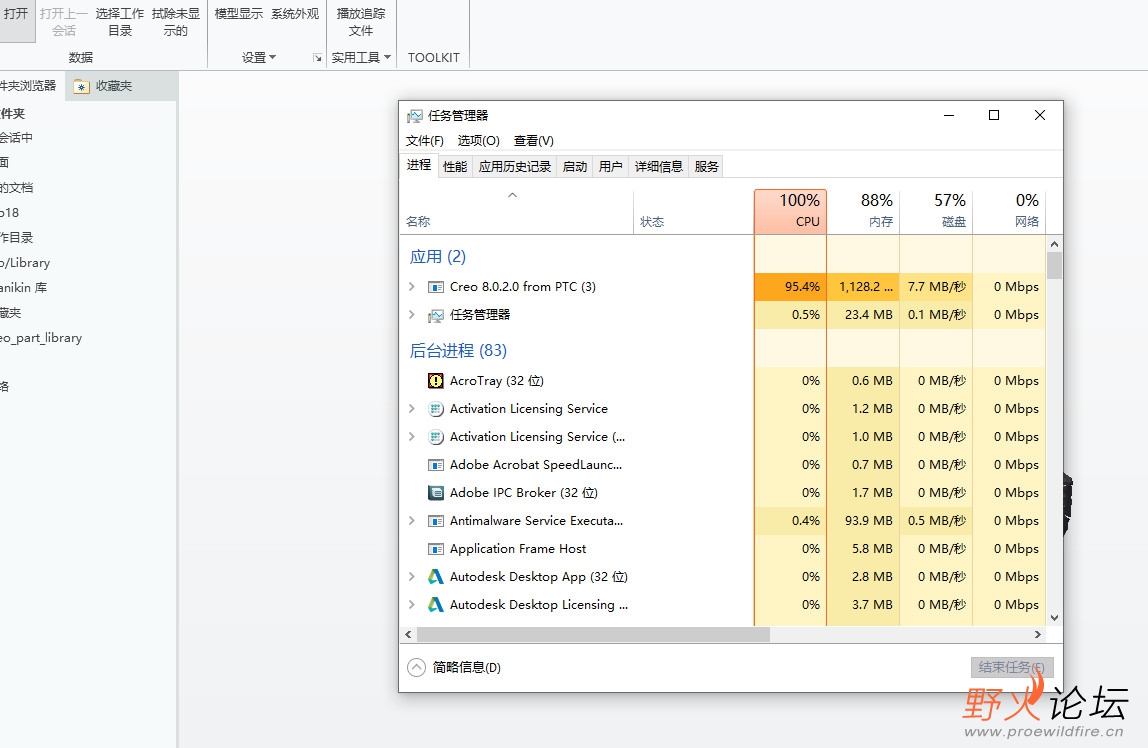Click 模型显示 in Creo ribbon

[x=239, y=14]
